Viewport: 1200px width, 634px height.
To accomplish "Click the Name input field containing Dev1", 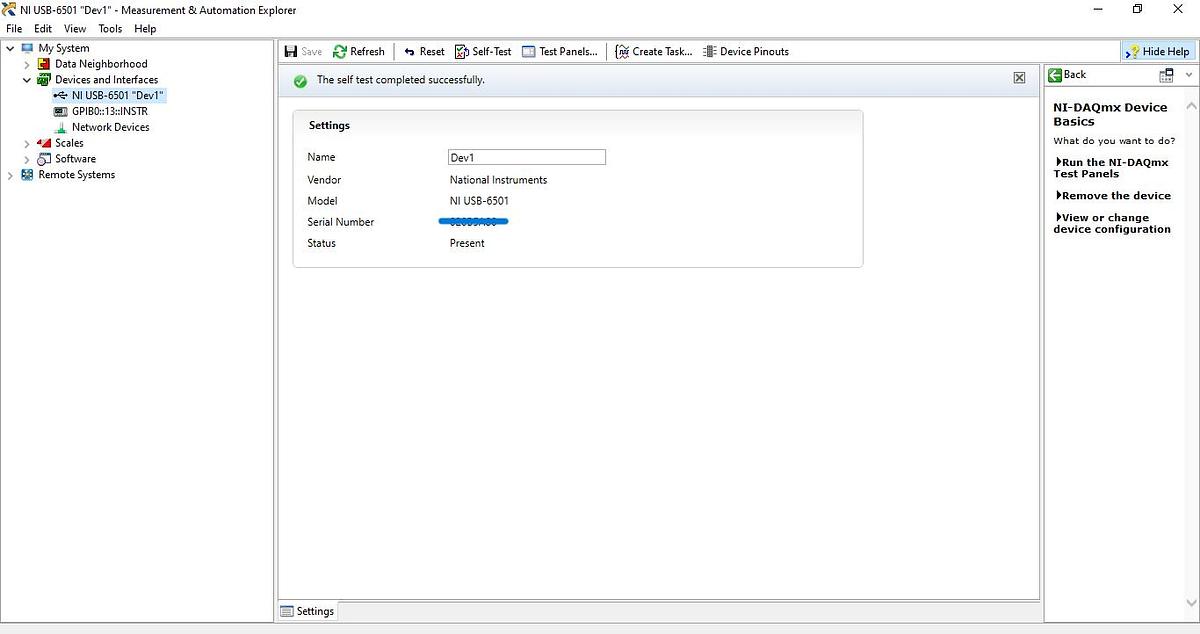I will [x=527, y=157].
